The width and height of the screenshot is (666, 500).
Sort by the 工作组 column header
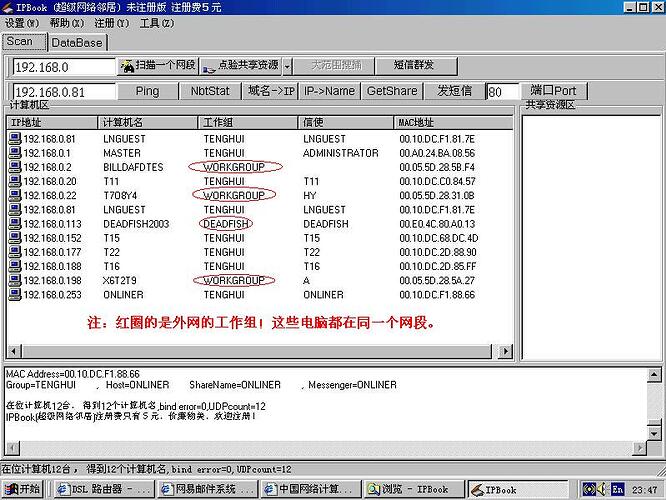248,123
